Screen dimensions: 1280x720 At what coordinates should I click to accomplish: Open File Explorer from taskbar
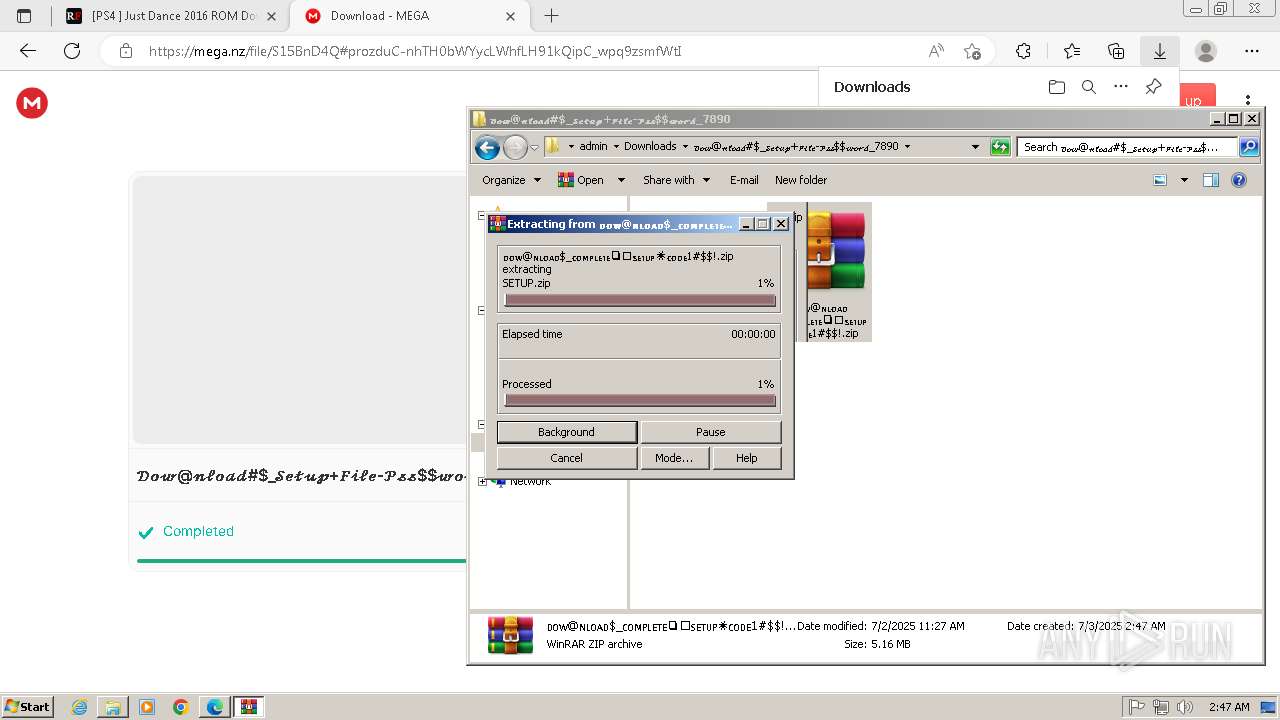click(x=113, y=706)
